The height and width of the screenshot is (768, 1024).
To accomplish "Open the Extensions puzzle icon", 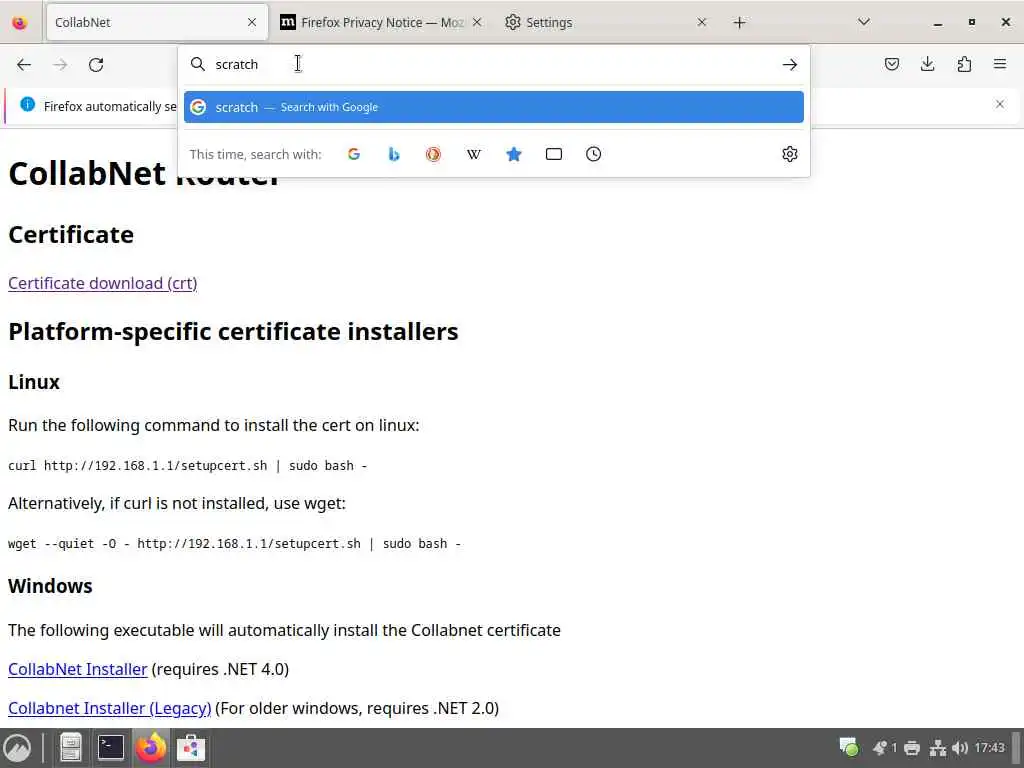I will tap(964, 64).
